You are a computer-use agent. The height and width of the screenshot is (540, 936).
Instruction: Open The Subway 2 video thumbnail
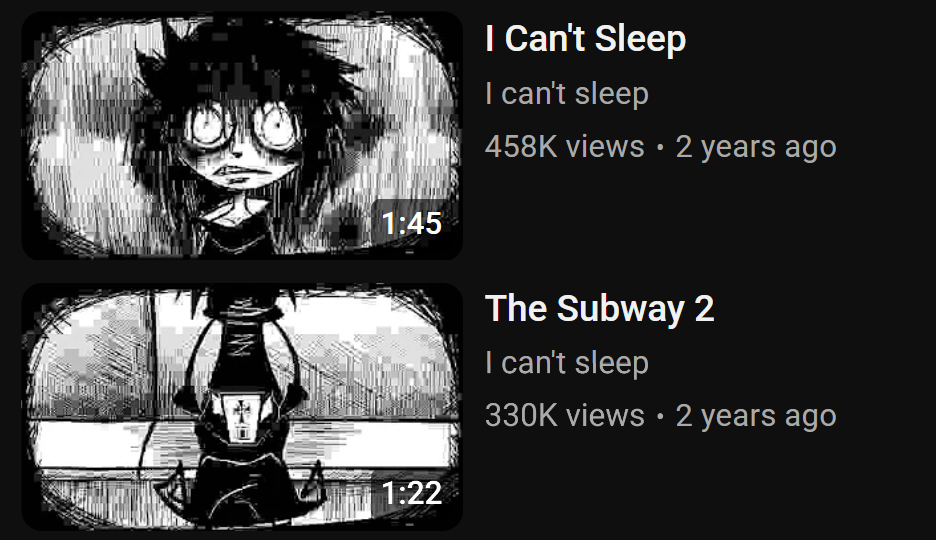coord(242,407)
